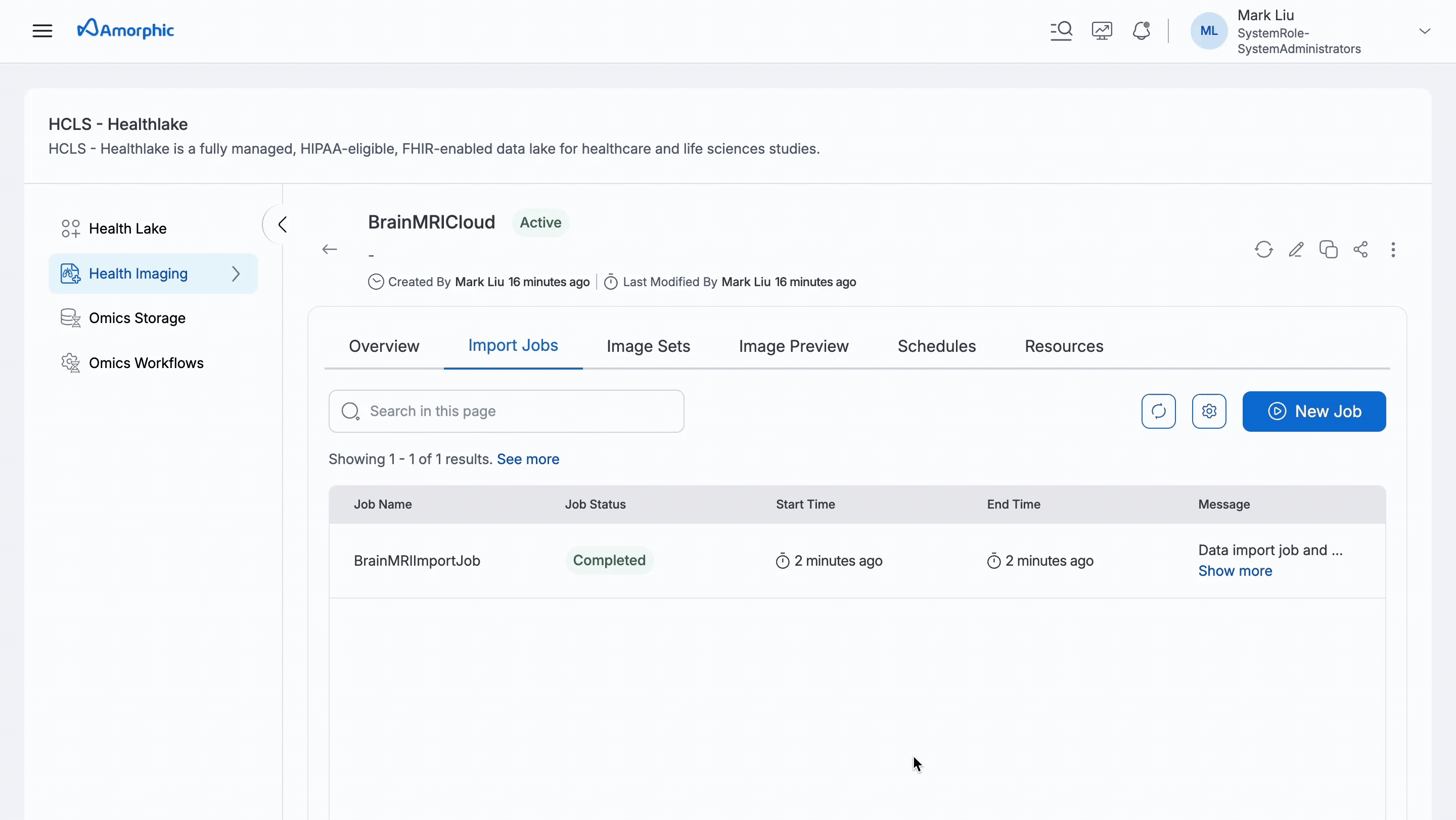
Task: Start a New Job
Action: pos(1314,411)
